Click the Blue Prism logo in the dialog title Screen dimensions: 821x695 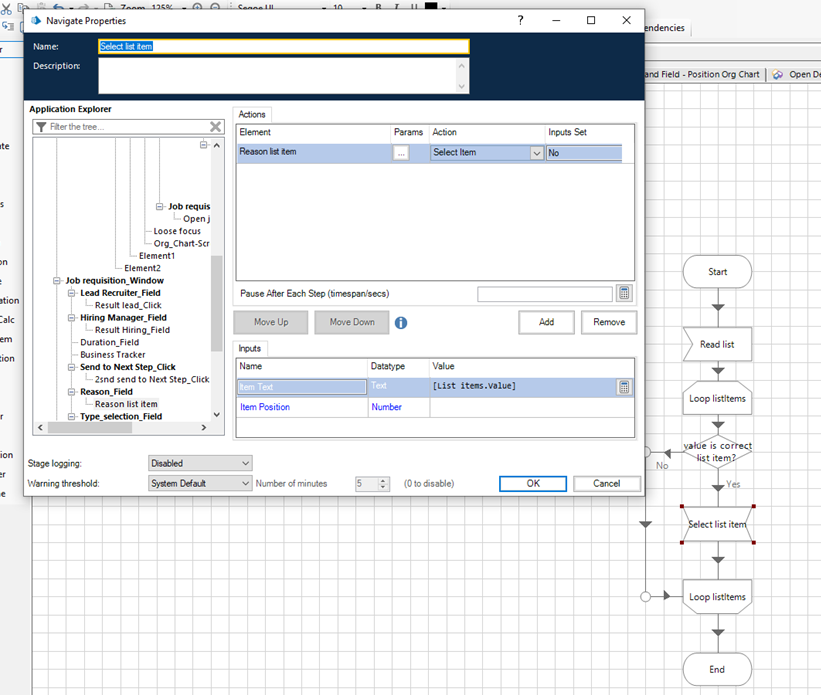point(36,20)
